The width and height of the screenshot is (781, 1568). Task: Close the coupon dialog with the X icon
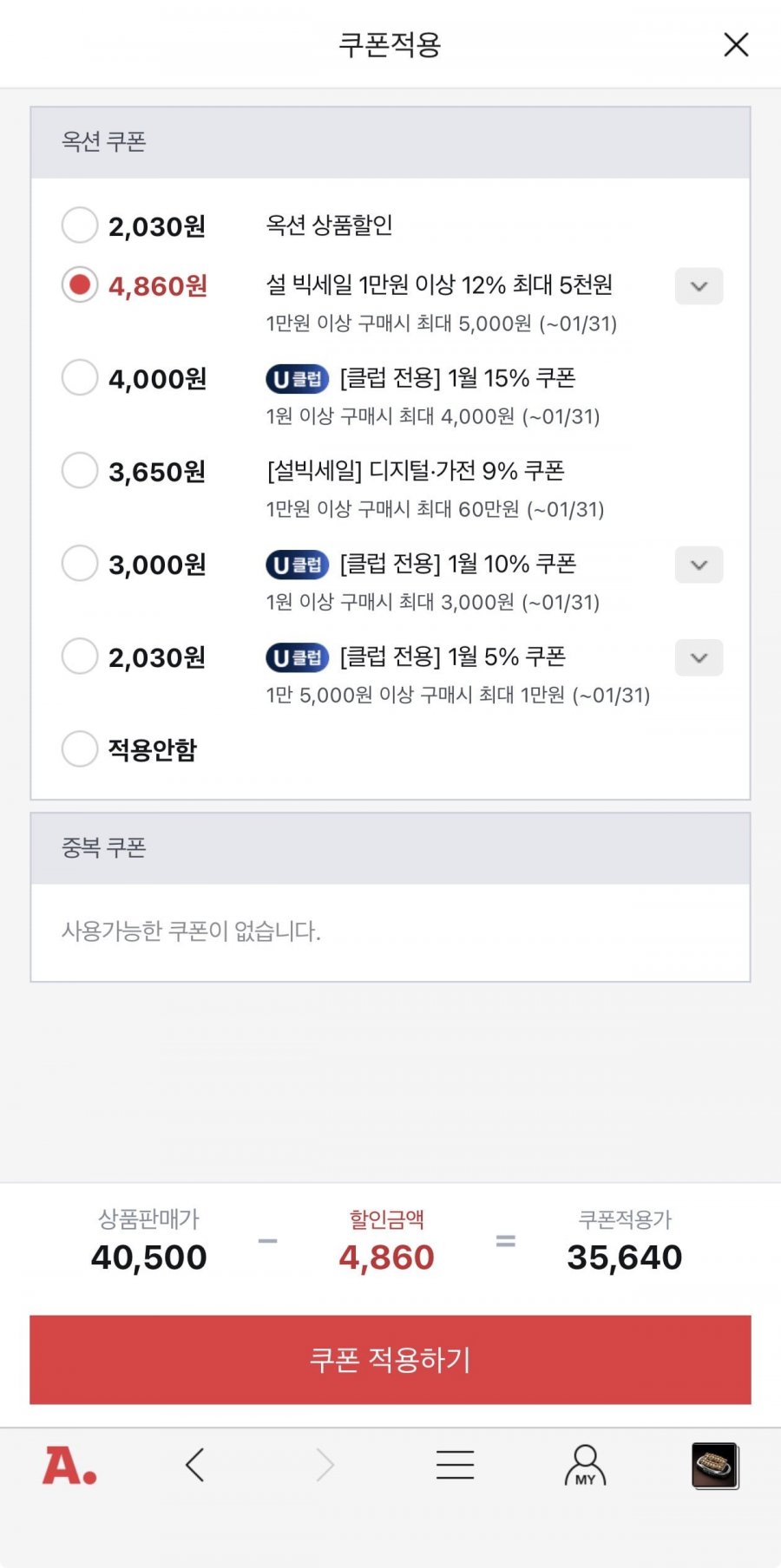736,44
